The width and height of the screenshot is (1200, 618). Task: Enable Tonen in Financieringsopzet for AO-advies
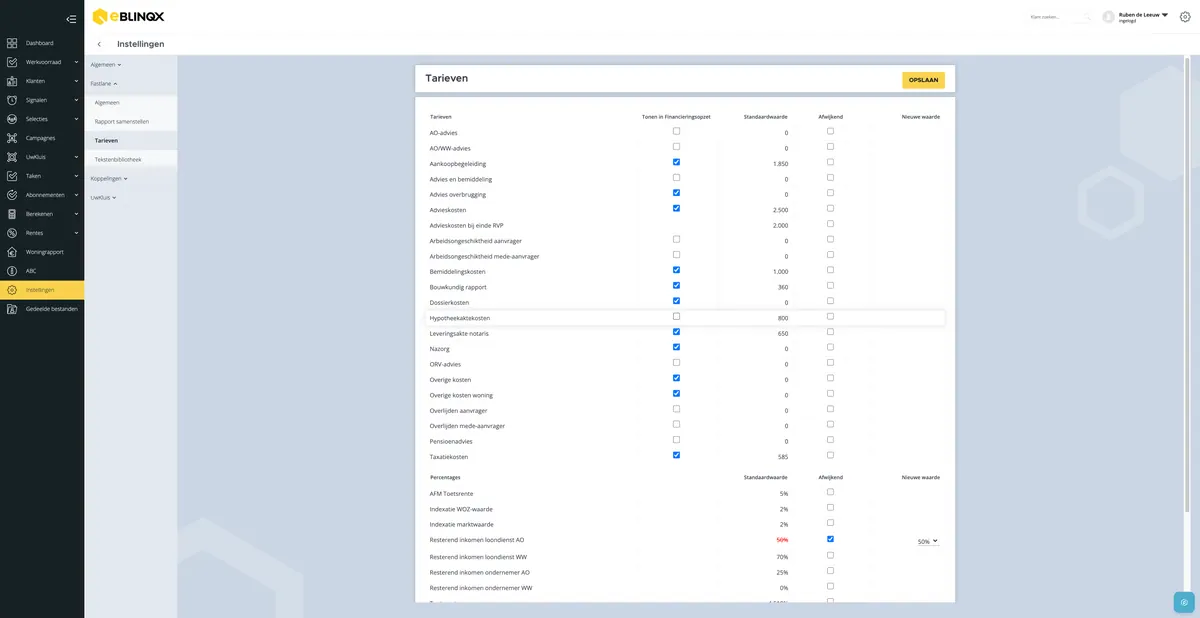tap(677, 131)
